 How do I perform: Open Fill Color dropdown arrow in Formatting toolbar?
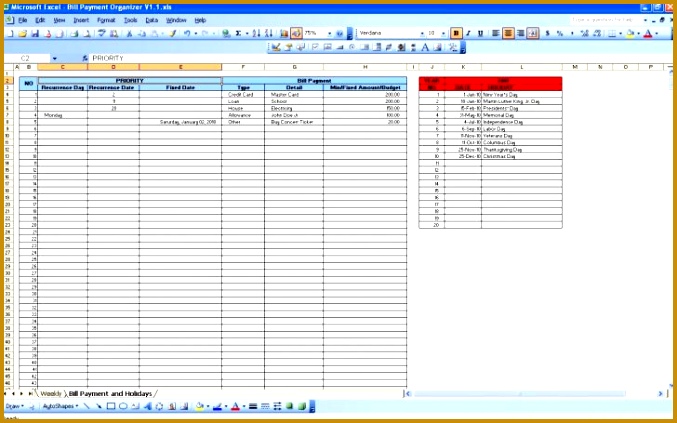click(x=638, y=33)
